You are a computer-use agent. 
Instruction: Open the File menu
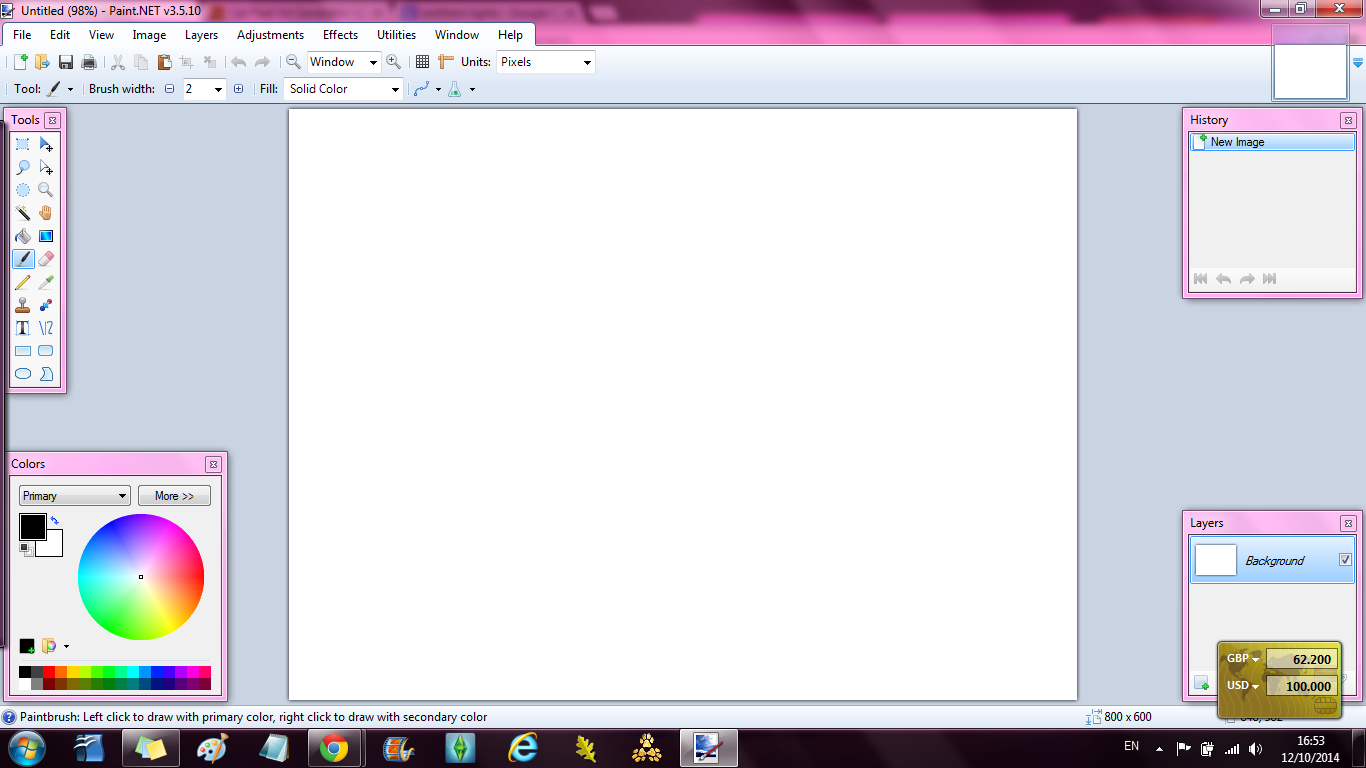22,35
